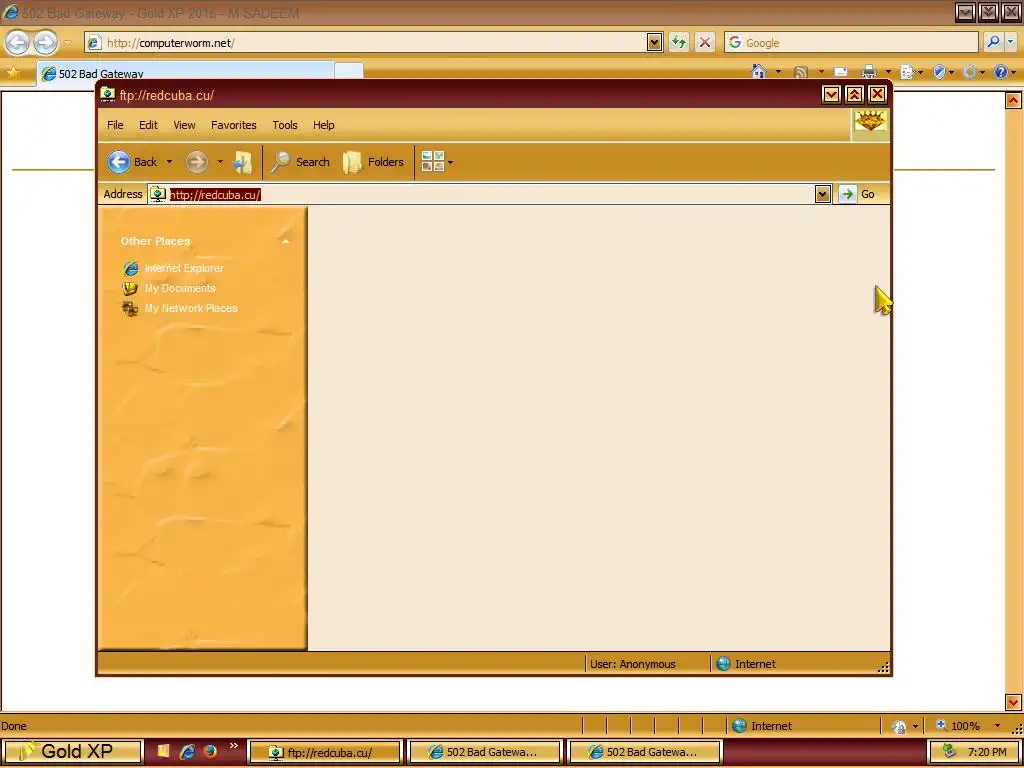Open the search provider dropdown arrow
Image resolution: width=1024 pixels, height=768 pixels.
(1011, 42)
